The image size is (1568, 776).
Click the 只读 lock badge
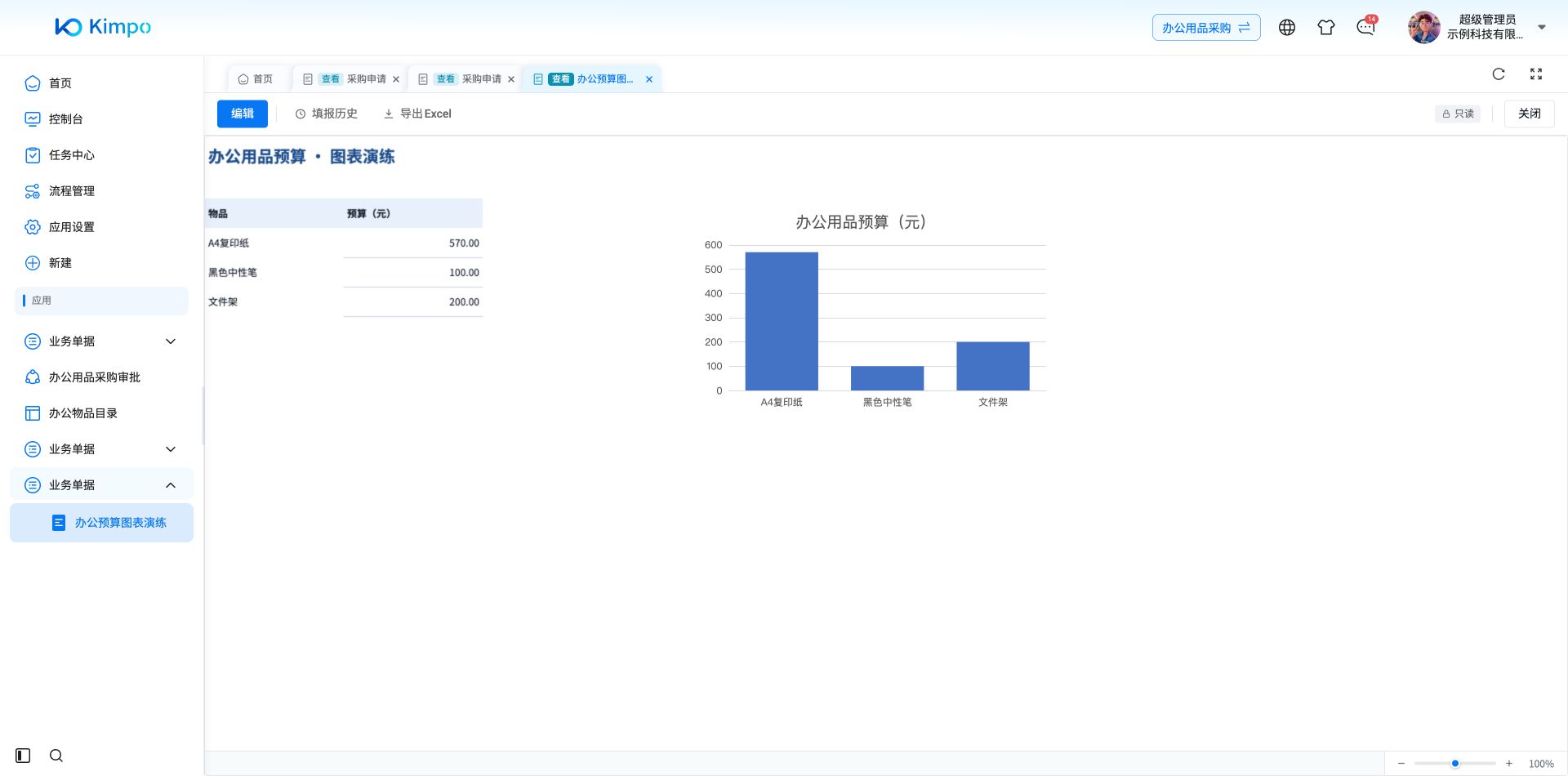1458,114
